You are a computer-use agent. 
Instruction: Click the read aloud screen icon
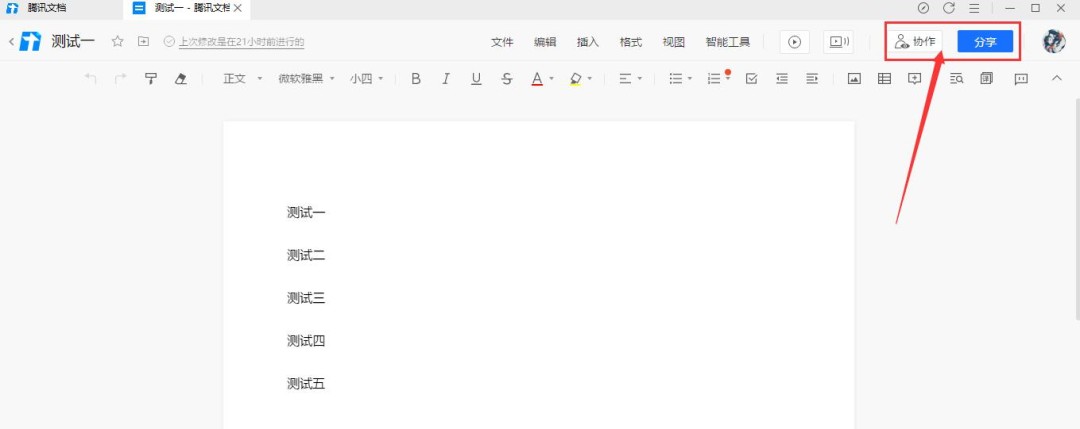pos(838,42)
